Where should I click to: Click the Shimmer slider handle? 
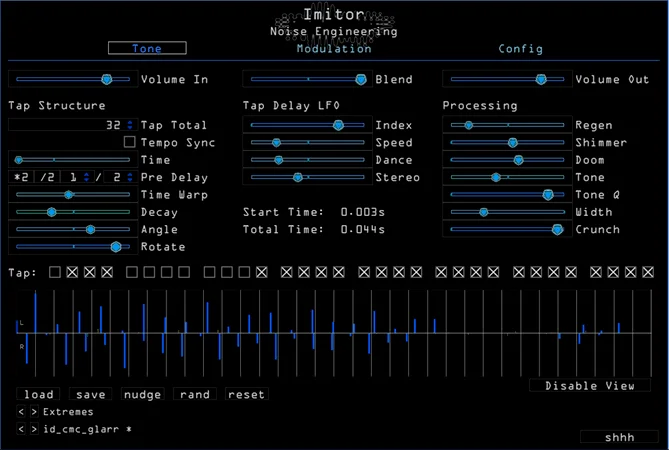coord(513,142)
